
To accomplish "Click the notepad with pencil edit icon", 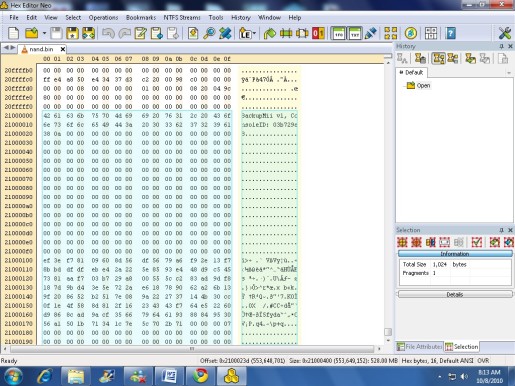I will [140, 33].
